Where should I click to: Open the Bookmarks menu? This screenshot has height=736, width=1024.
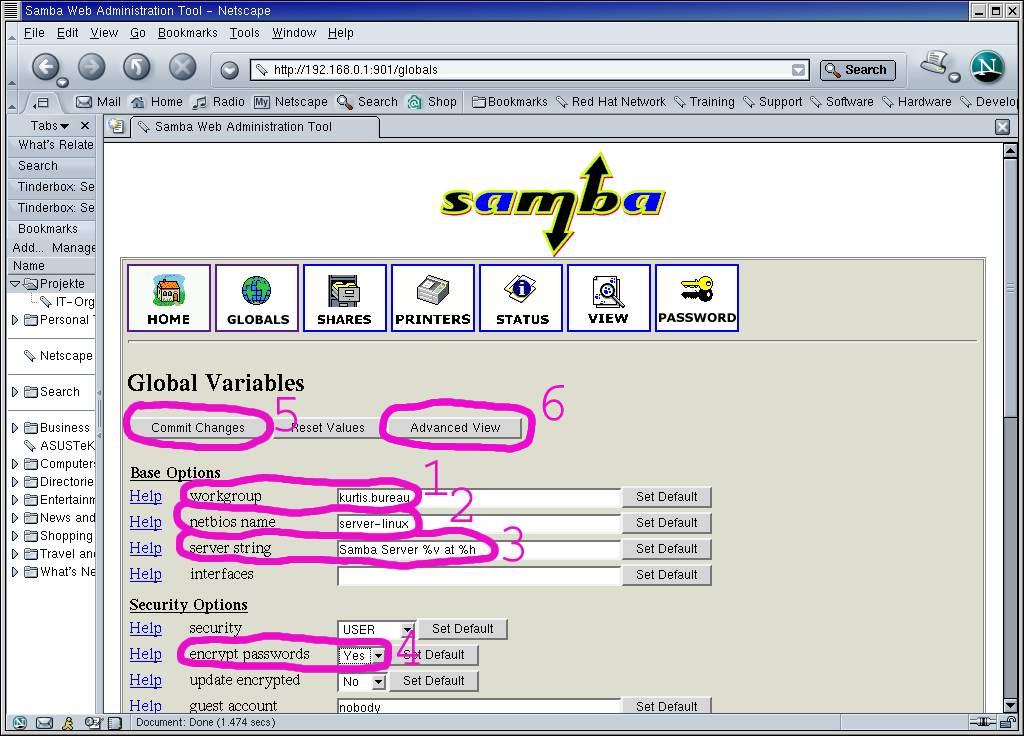coord(187,33)
